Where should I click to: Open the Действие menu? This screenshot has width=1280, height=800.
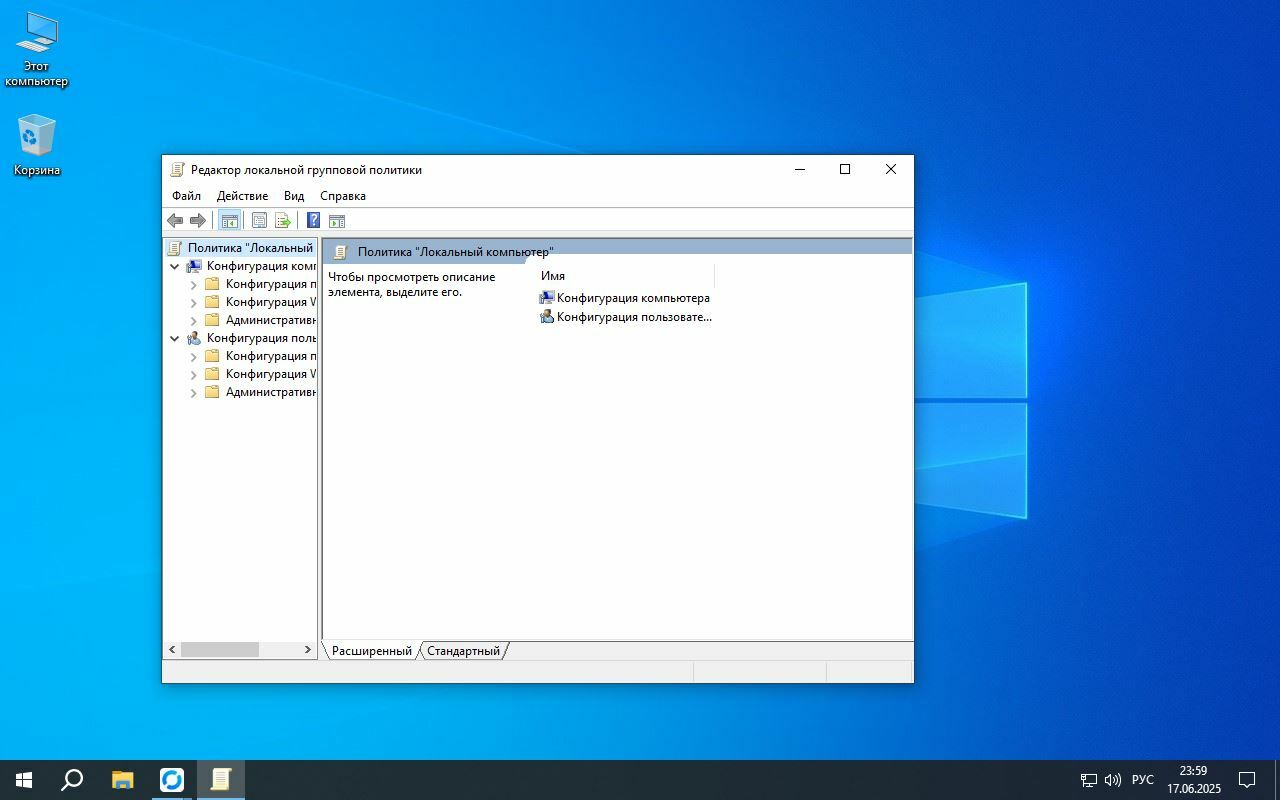pyautogui.click(x=242, y=196)
